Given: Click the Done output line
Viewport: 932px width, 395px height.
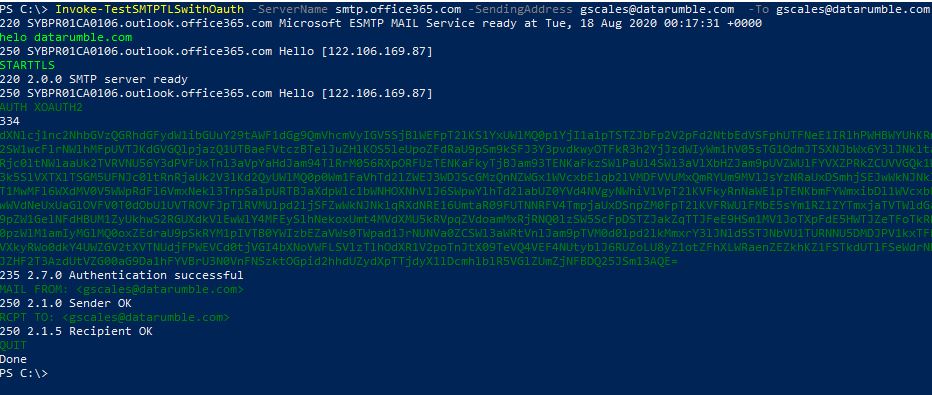Looking at the screenshot, I should point(14,359).
